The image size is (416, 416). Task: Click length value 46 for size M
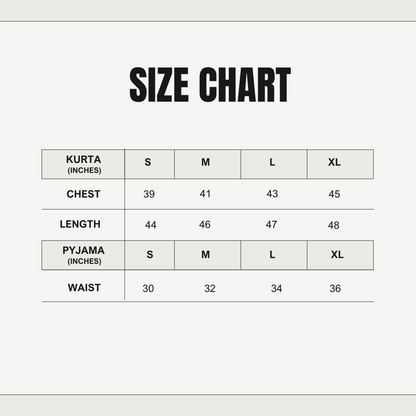coord(205,225)
